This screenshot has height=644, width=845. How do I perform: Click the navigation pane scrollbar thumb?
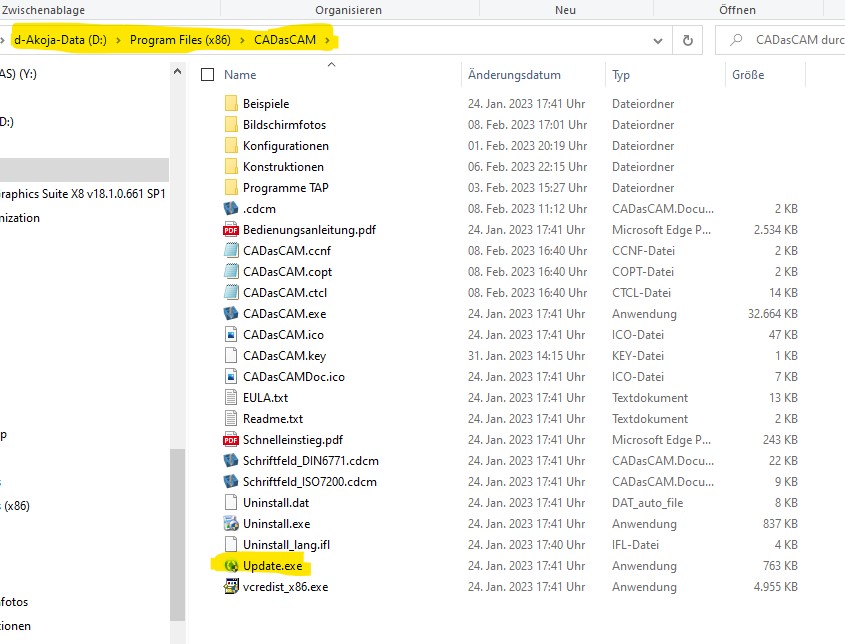click(177, 535)
